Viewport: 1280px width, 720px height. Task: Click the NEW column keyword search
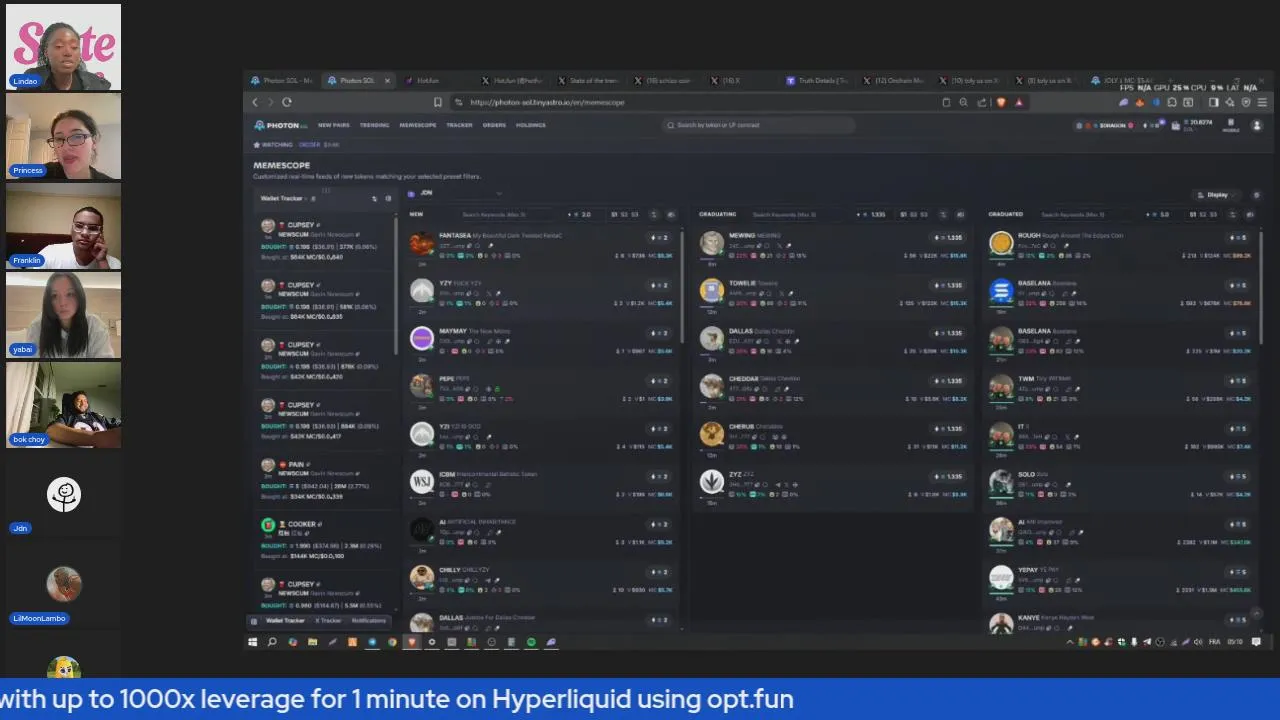[505, 214]
